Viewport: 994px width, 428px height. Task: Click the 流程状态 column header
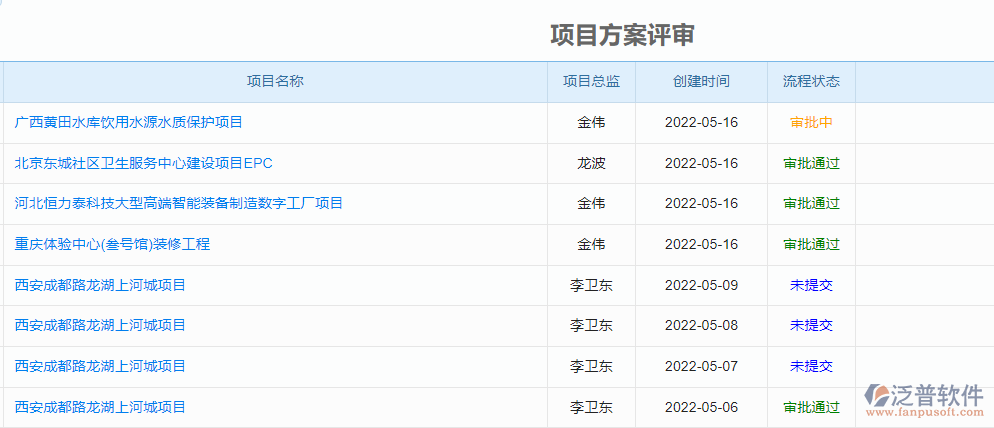811,81
